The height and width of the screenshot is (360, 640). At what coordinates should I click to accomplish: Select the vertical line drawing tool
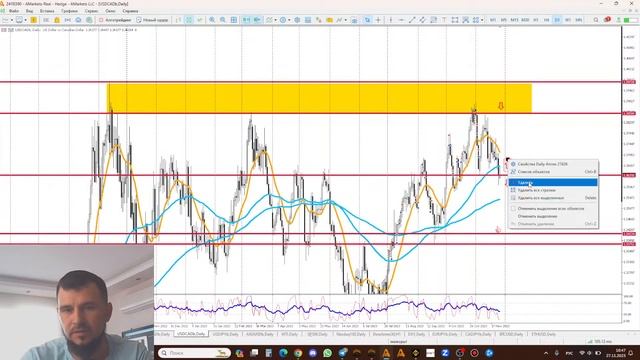(391, 20)
